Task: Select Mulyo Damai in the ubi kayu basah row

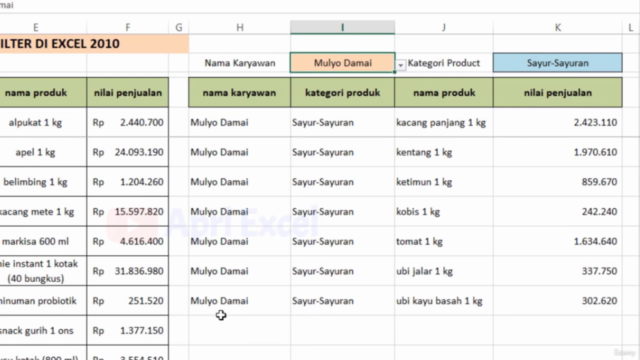Action: [x=240, y=301]
